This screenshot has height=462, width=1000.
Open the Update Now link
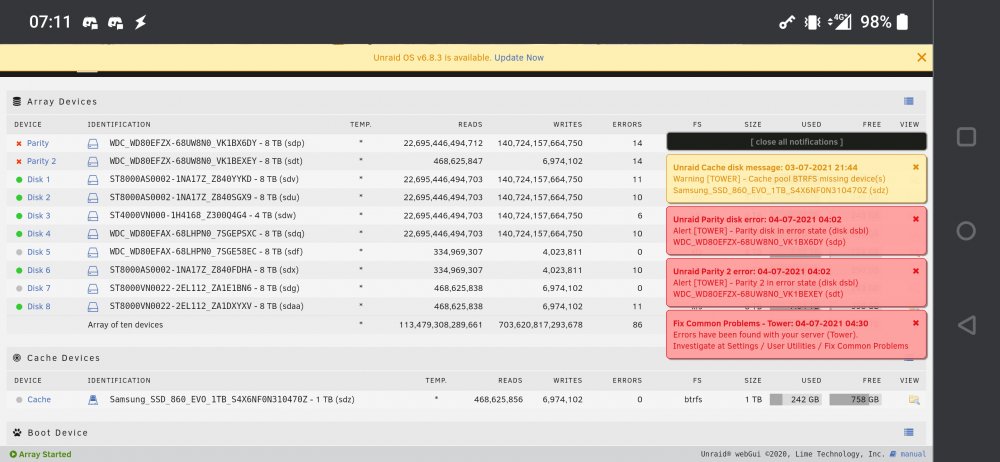pos(518,57)
